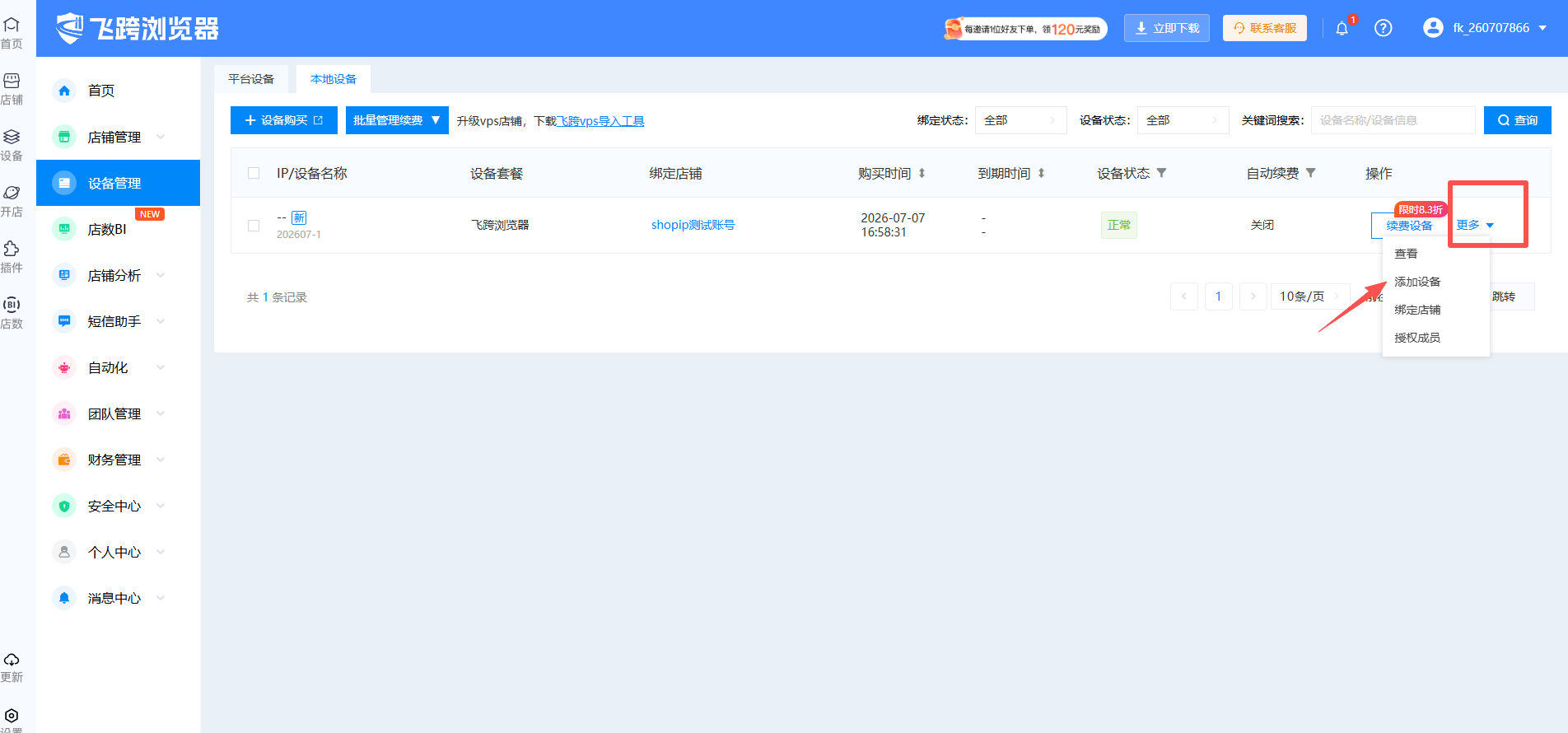Image resolution: width=1568 pixels, height=733 pixels.
Task: Open the notification bell icon
Action: 1342,29
